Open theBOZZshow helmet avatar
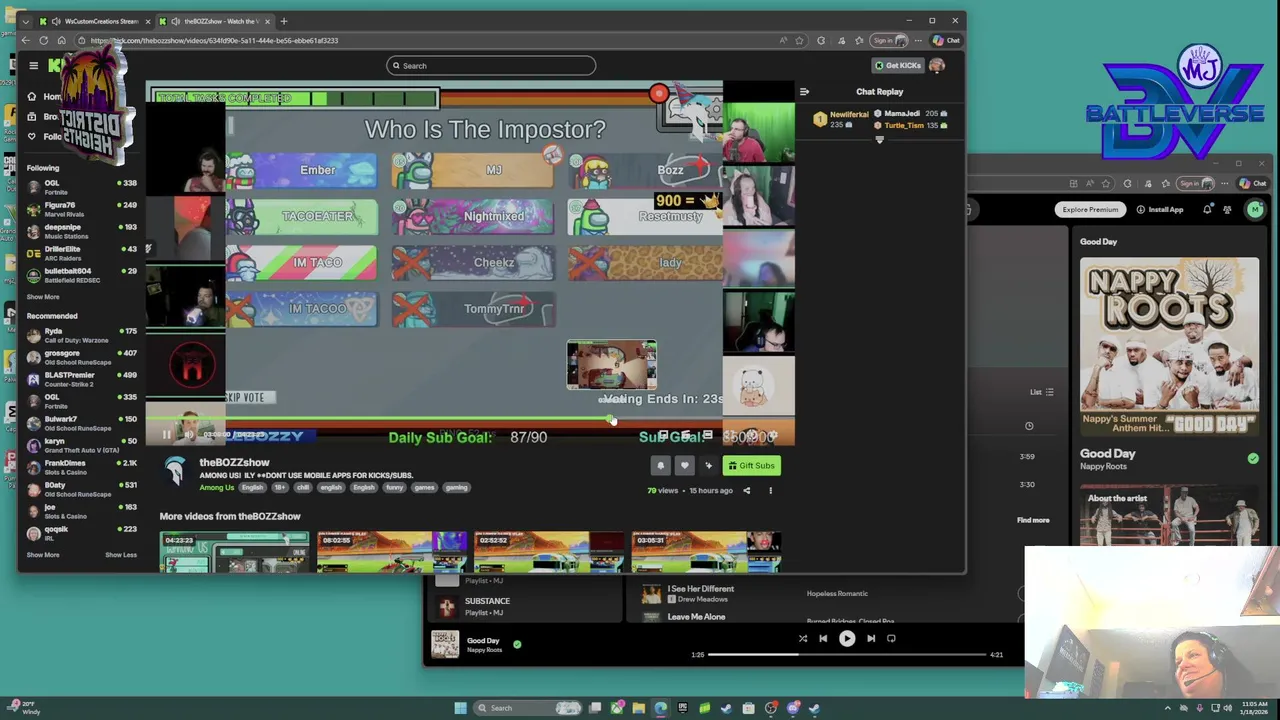Screen dimensions: 1280x720 pyautogui.click(x=175, y=471)
